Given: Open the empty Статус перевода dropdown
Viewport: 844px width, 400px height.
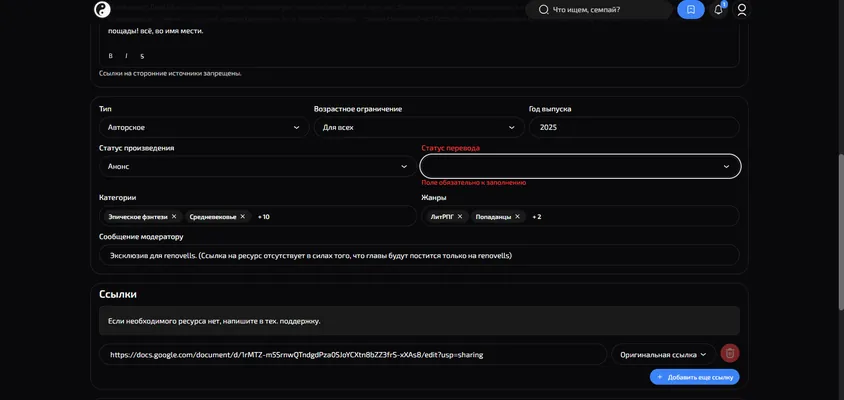Looking at the screenshot, I should pyautogui.click(x=580, y=166).
